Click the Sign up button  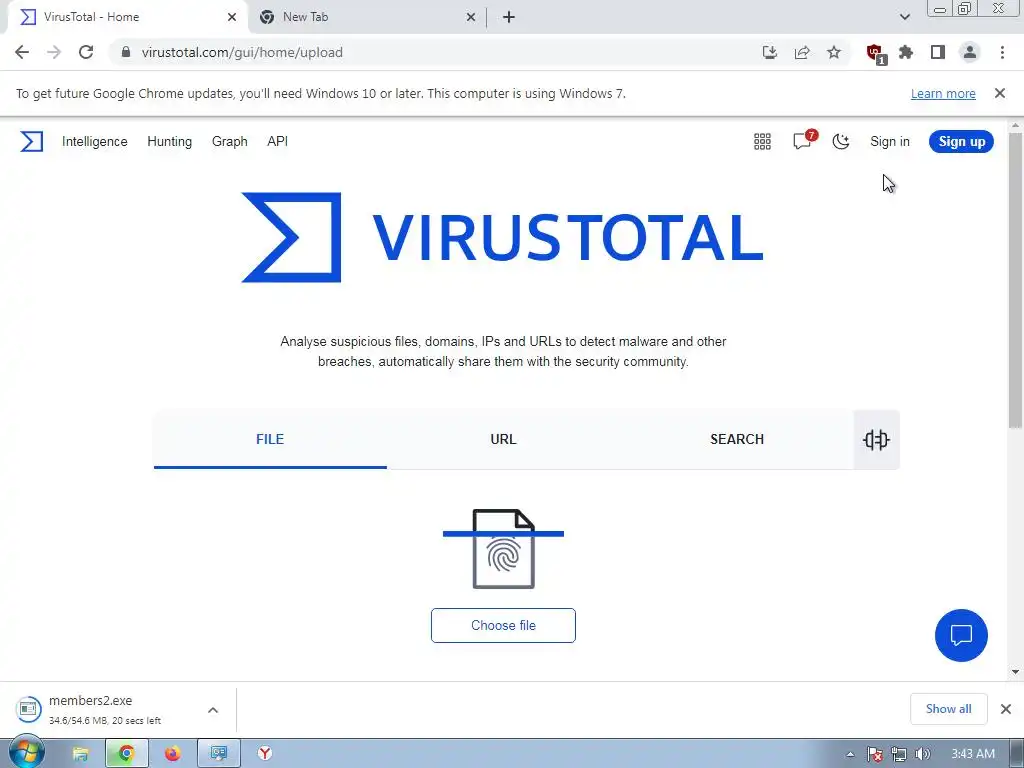point(961,141)
